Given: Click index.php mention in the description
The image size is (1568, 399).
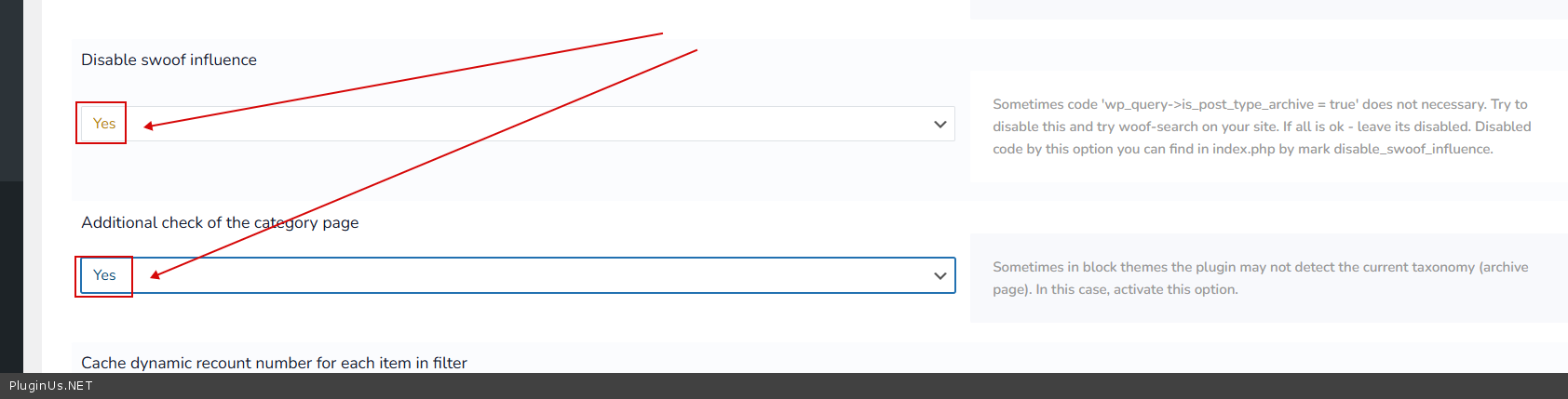Looking at the screenshot, I should (x=1243, y=149).
